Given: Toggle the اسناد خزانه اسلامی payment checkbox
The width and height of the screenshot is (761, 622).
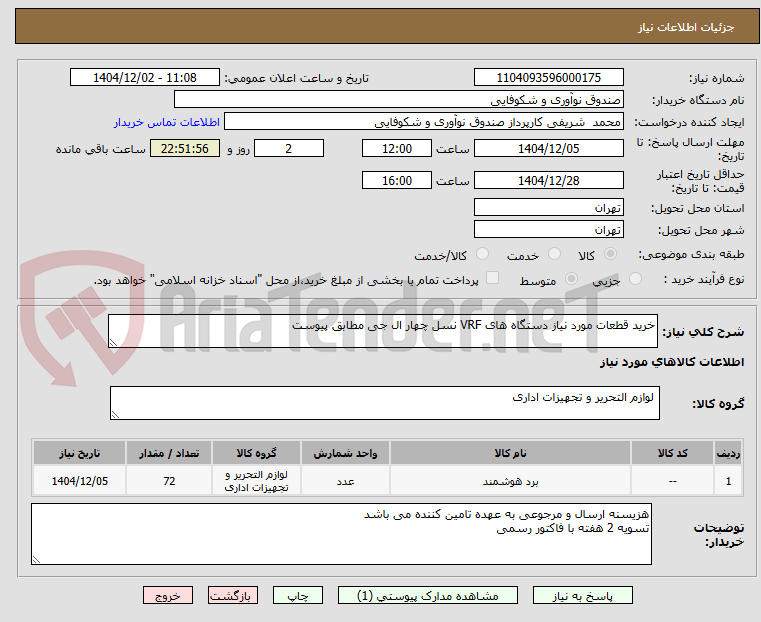Looking at the screenshot, I should pos(492,278).
